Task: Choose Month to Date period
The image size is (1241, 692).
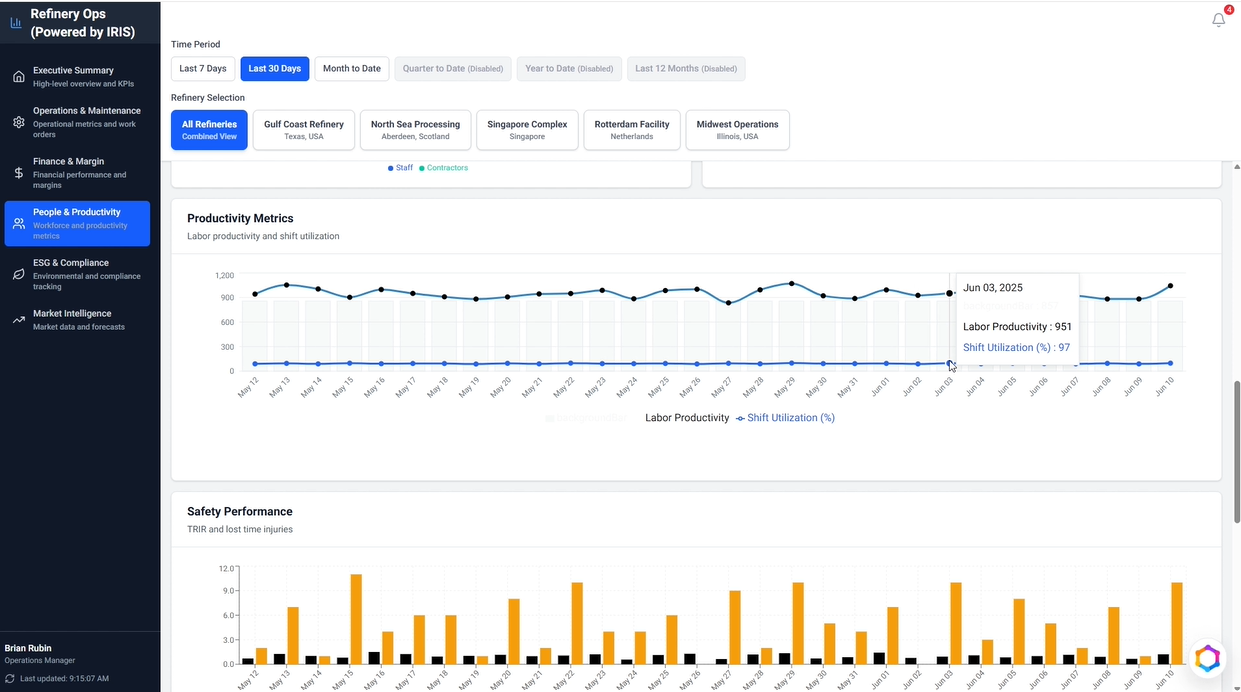Action: pyautogui.click(x=352, y=69)
